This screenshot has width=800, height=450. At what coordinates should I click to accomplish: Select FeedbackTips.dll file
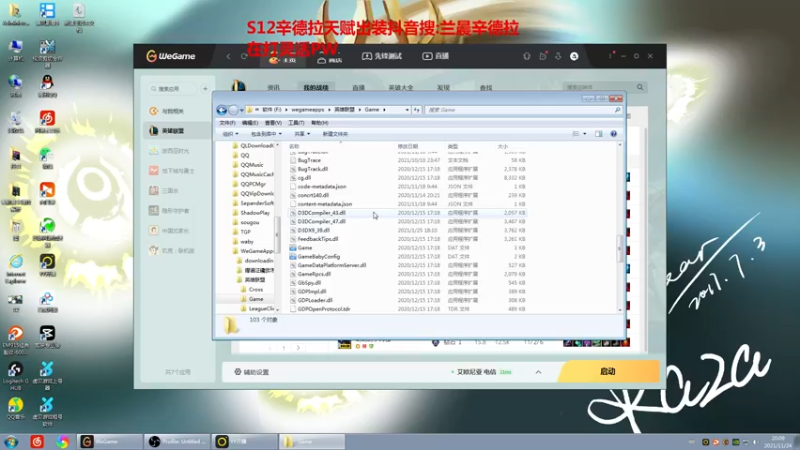click(318, 239)
